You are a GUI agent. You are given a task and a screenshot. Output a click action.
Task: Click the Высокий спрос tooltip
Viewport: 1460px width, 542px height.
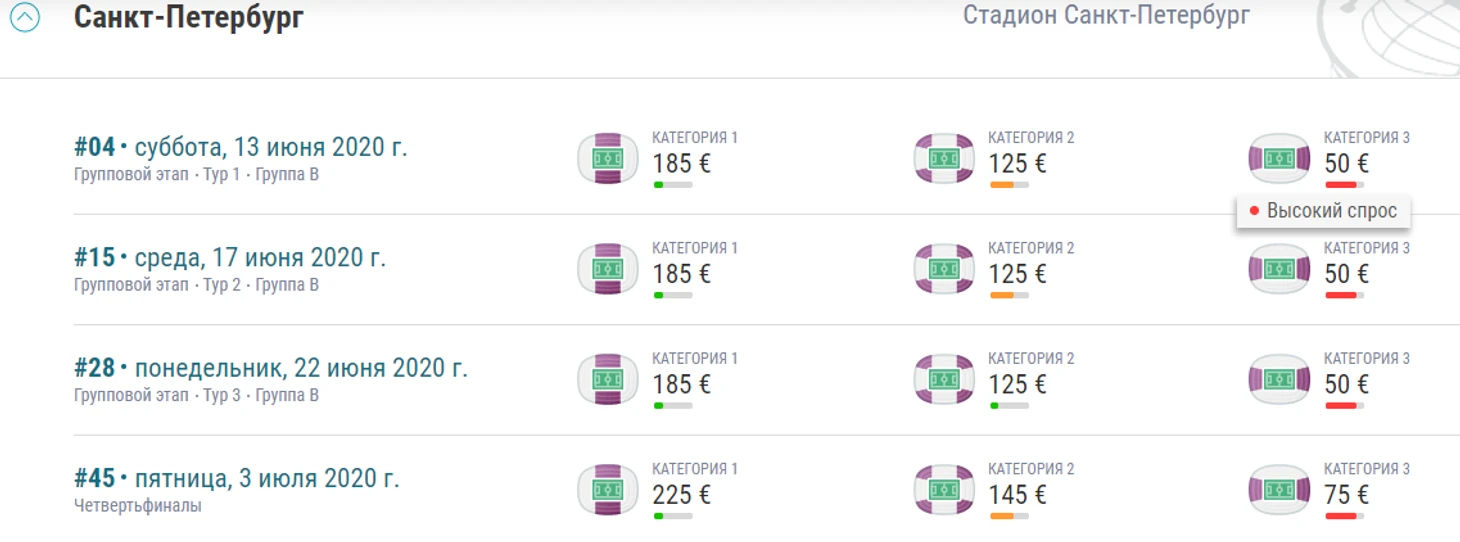(1323, 211)
